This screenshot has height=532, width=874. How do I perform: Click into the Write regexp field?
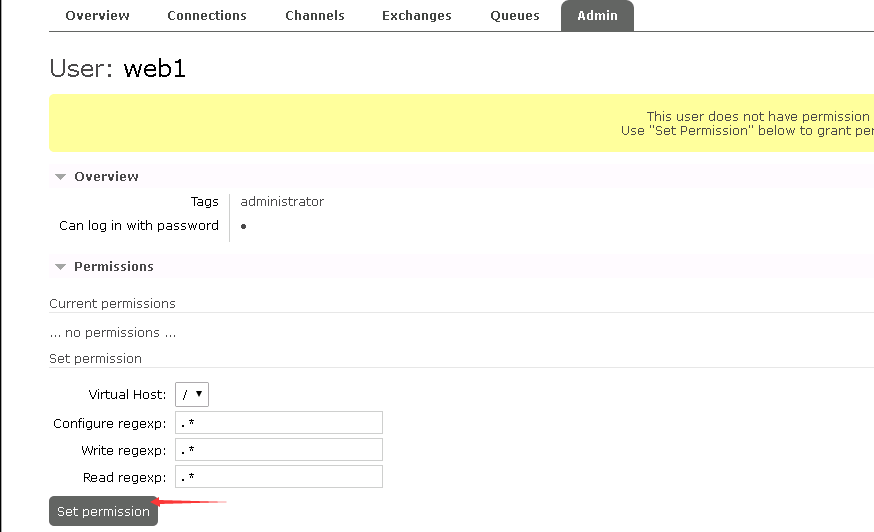[278, 450]
